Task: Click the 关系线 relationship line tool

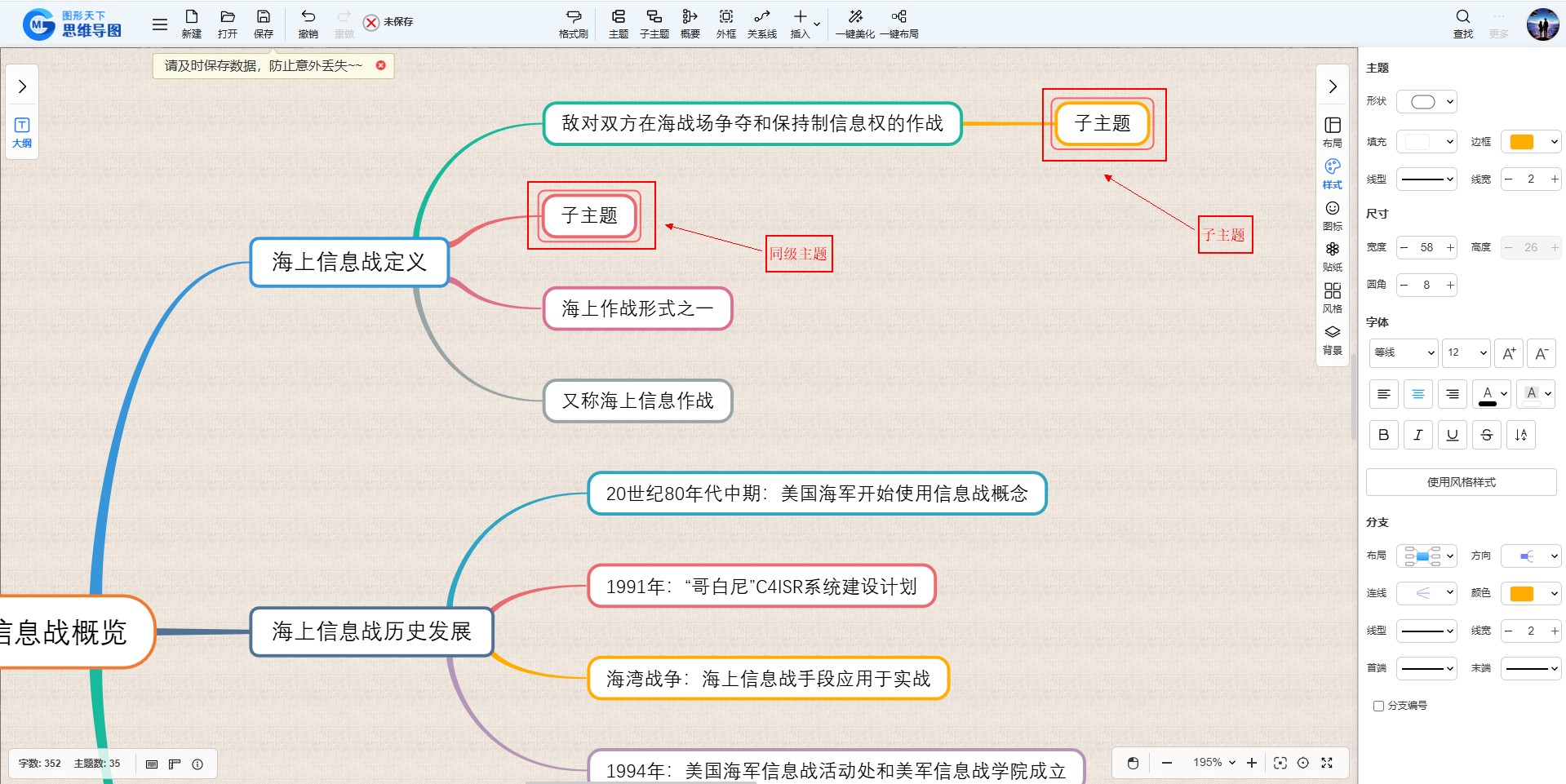Action: (761, 17)
